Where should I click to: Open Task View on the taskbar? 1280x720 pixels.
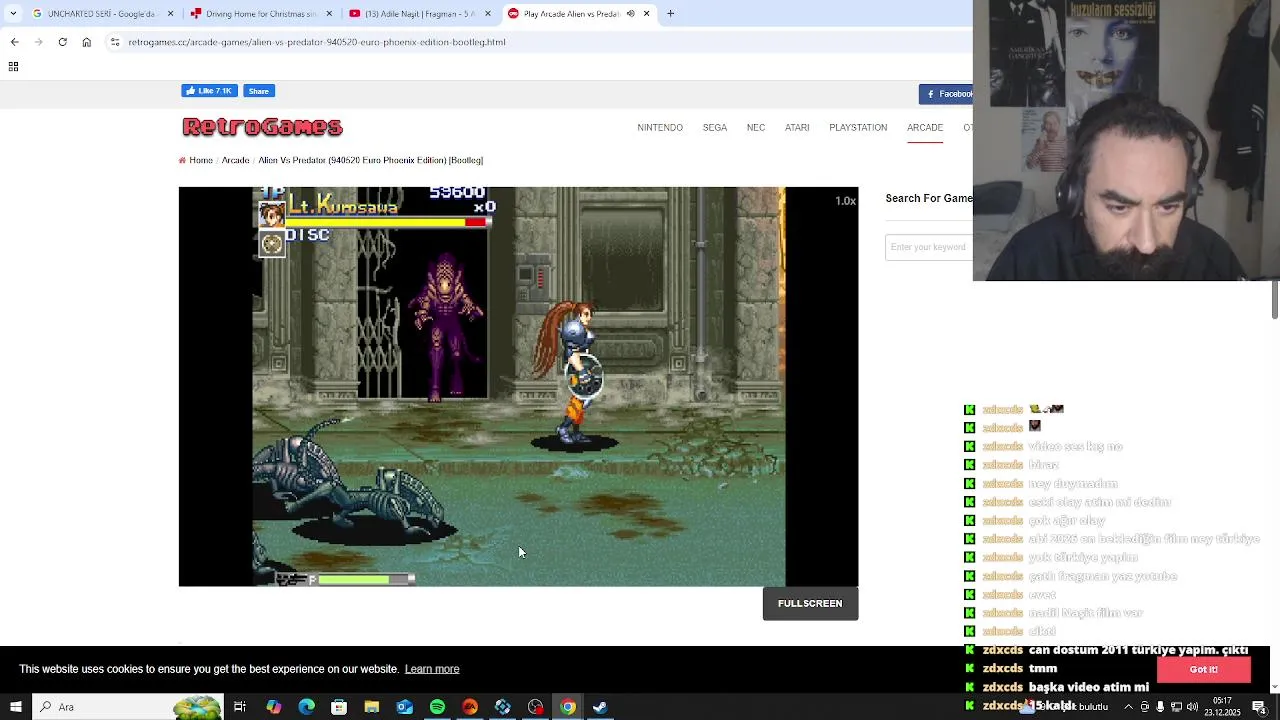click(x=240, y=707)
